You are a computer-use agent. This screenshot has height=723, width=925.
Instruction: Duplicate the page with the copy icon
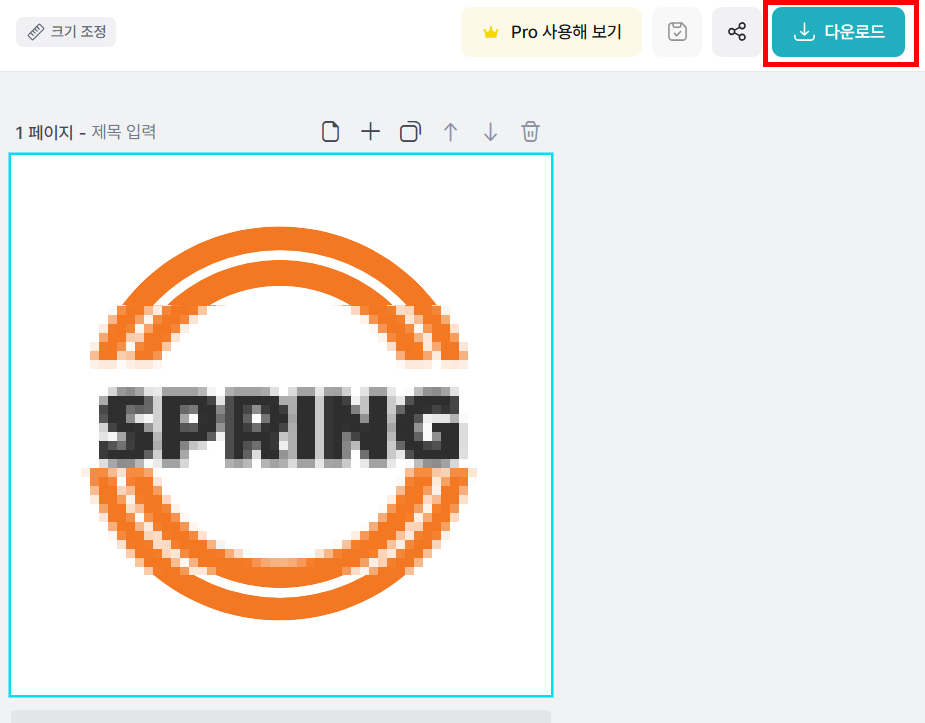[x=410, y=131]
